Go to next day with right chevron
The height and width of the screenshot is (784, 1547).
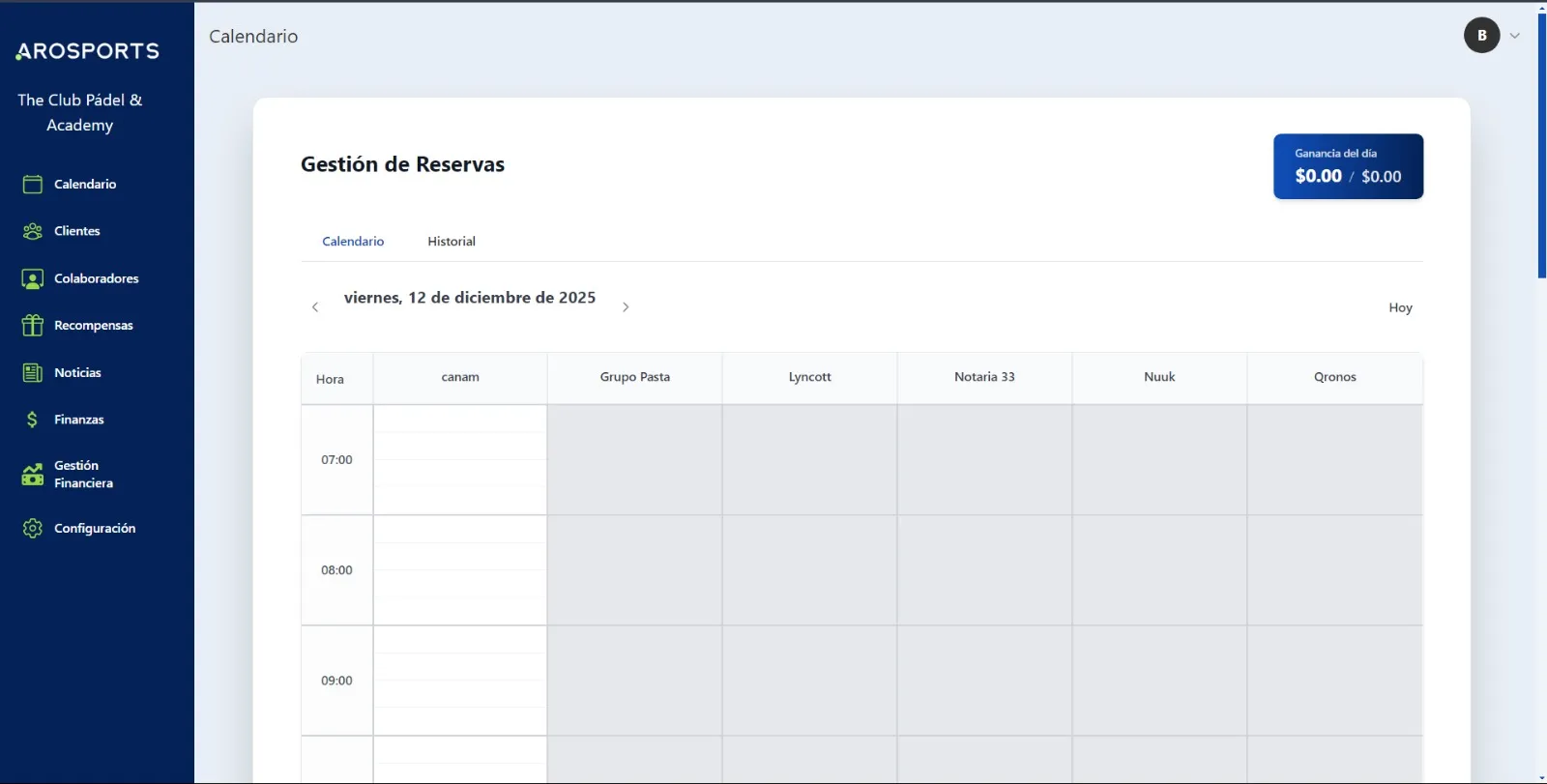tap(626, 307)
